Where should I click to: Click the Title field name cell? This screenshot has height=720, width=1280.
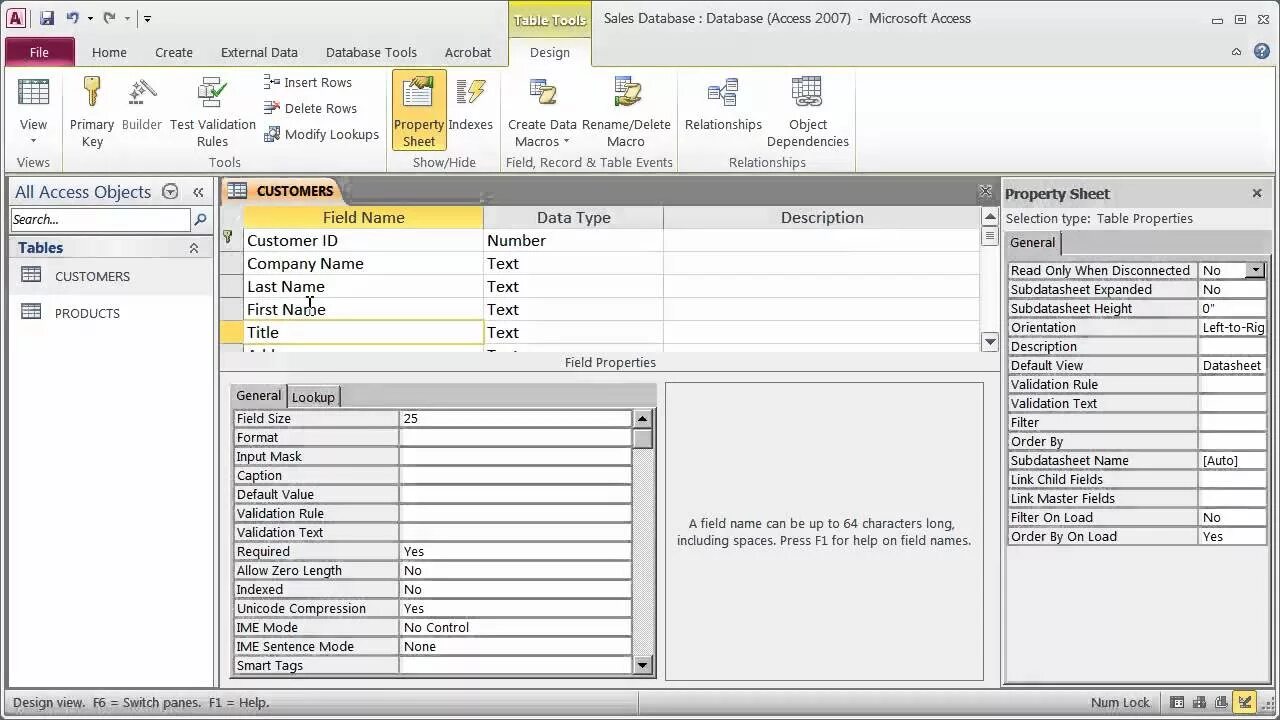point(363,332)
